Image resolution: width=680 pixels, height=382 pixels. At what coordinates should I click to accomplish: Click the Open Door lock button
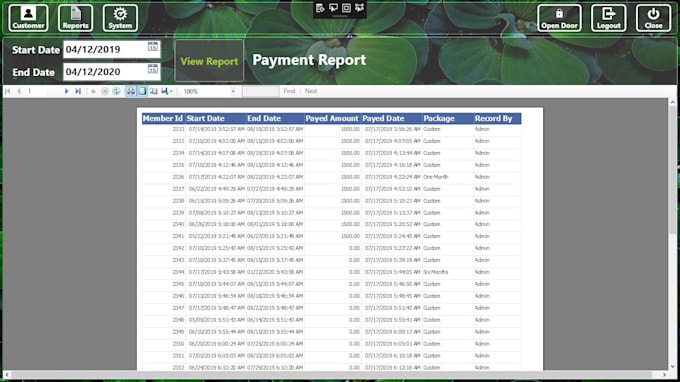coord(559,18)
